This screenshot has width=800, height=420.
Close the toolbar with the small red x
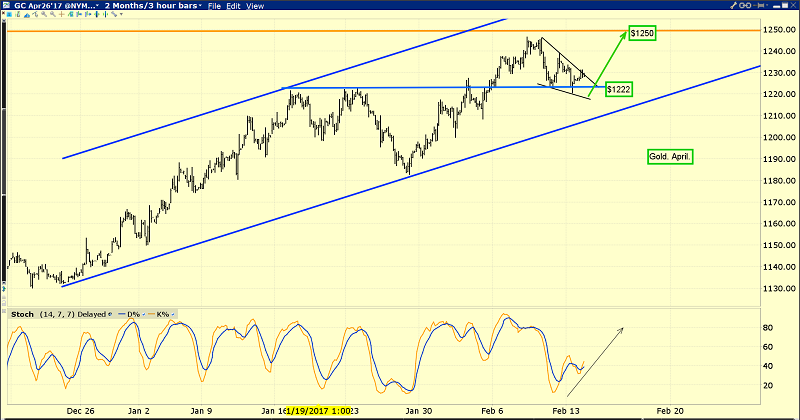[x=3, y=13]
